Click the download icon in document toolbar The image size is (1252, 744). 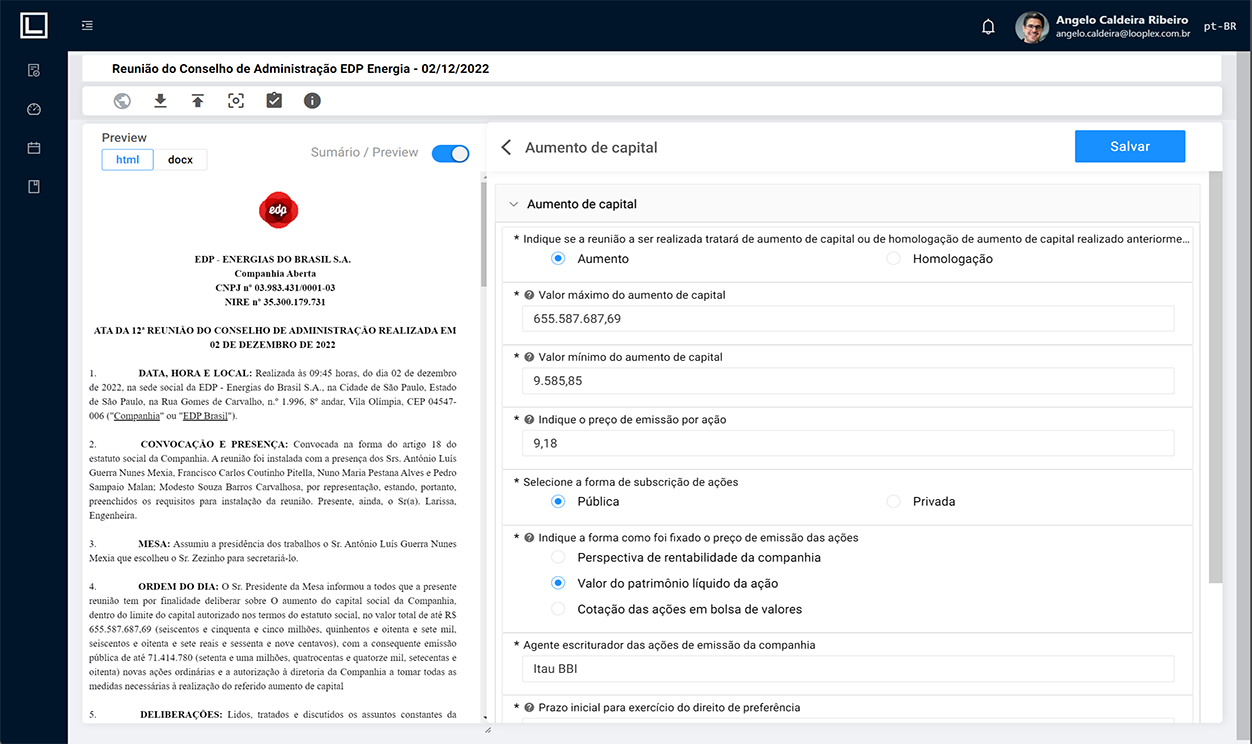click(160, 101)
